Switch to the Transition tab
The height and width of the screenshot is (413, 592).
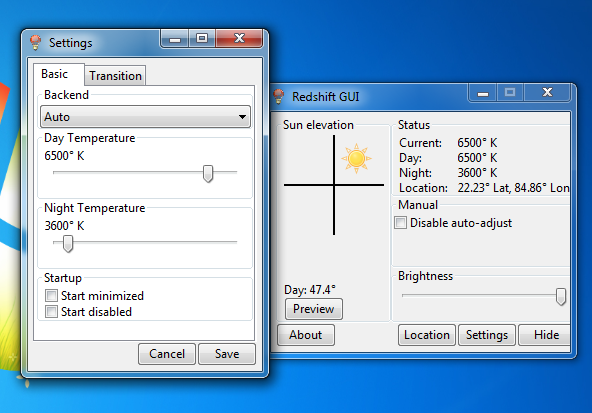[116, 76]
